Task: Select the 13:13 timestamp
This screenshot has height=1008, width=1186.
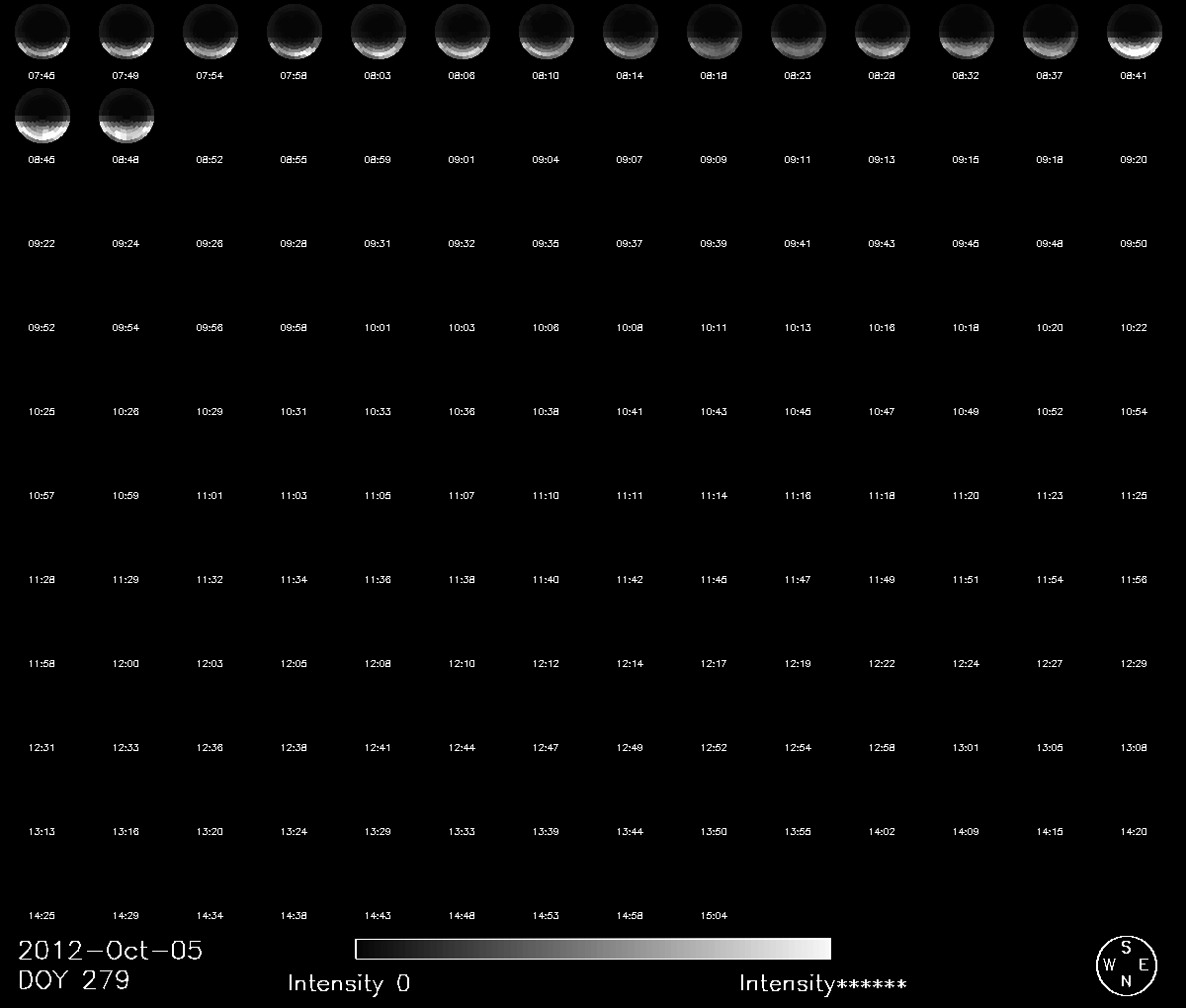Action: [42, 831]
